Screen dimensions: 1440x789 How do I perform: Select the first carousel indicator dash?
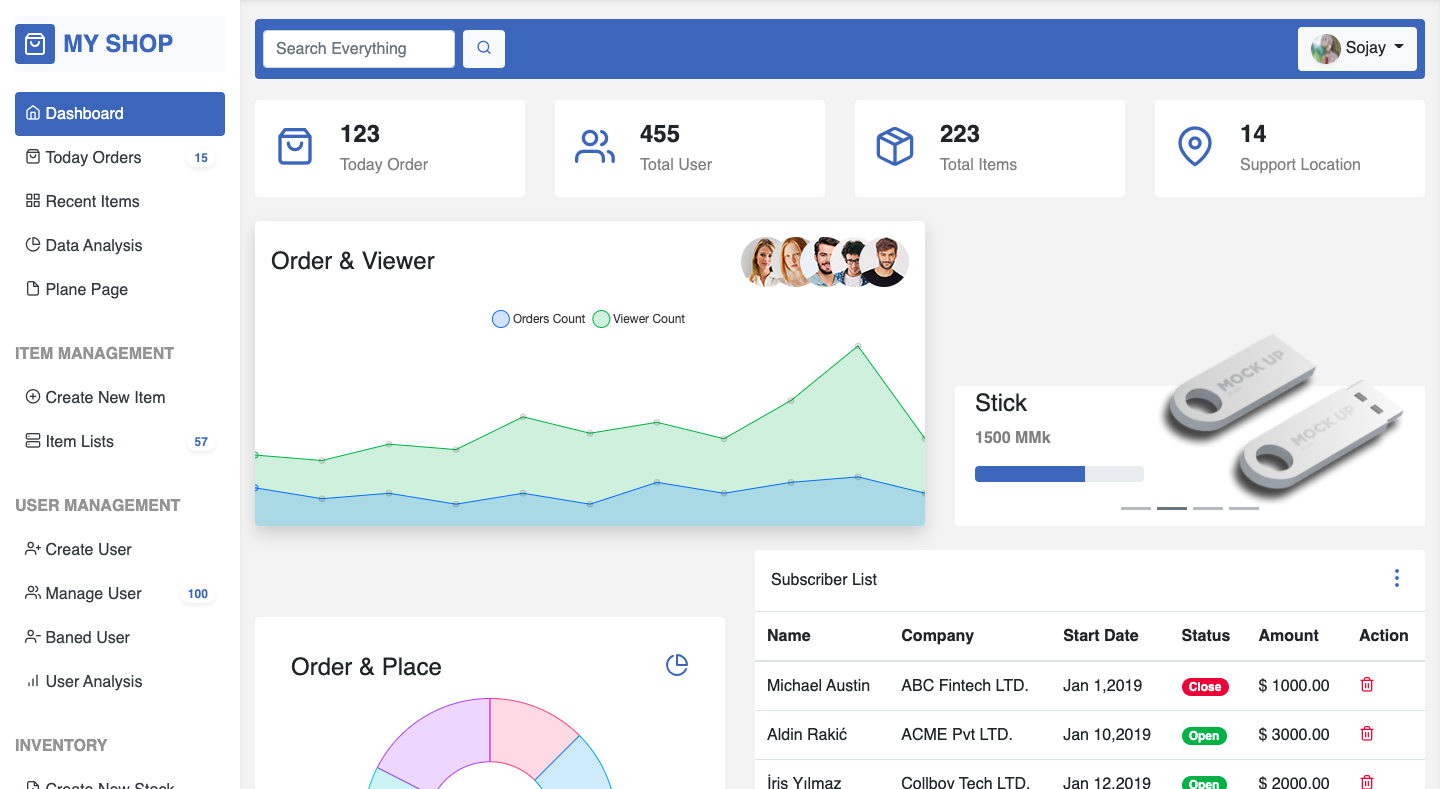[1136, 508]
